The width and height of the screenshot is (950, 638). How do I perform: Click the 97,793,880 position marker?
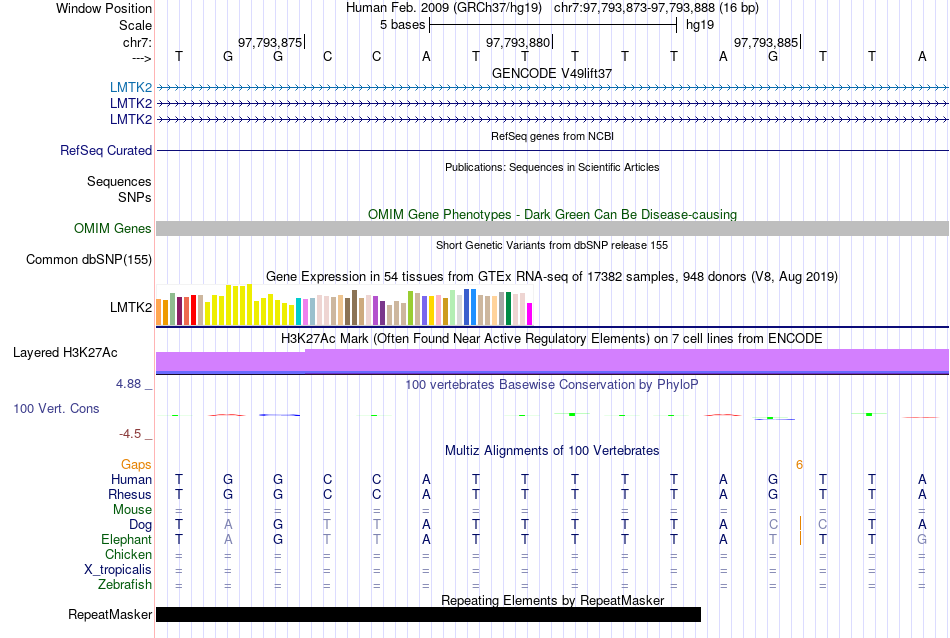click(x=518, y=42)
